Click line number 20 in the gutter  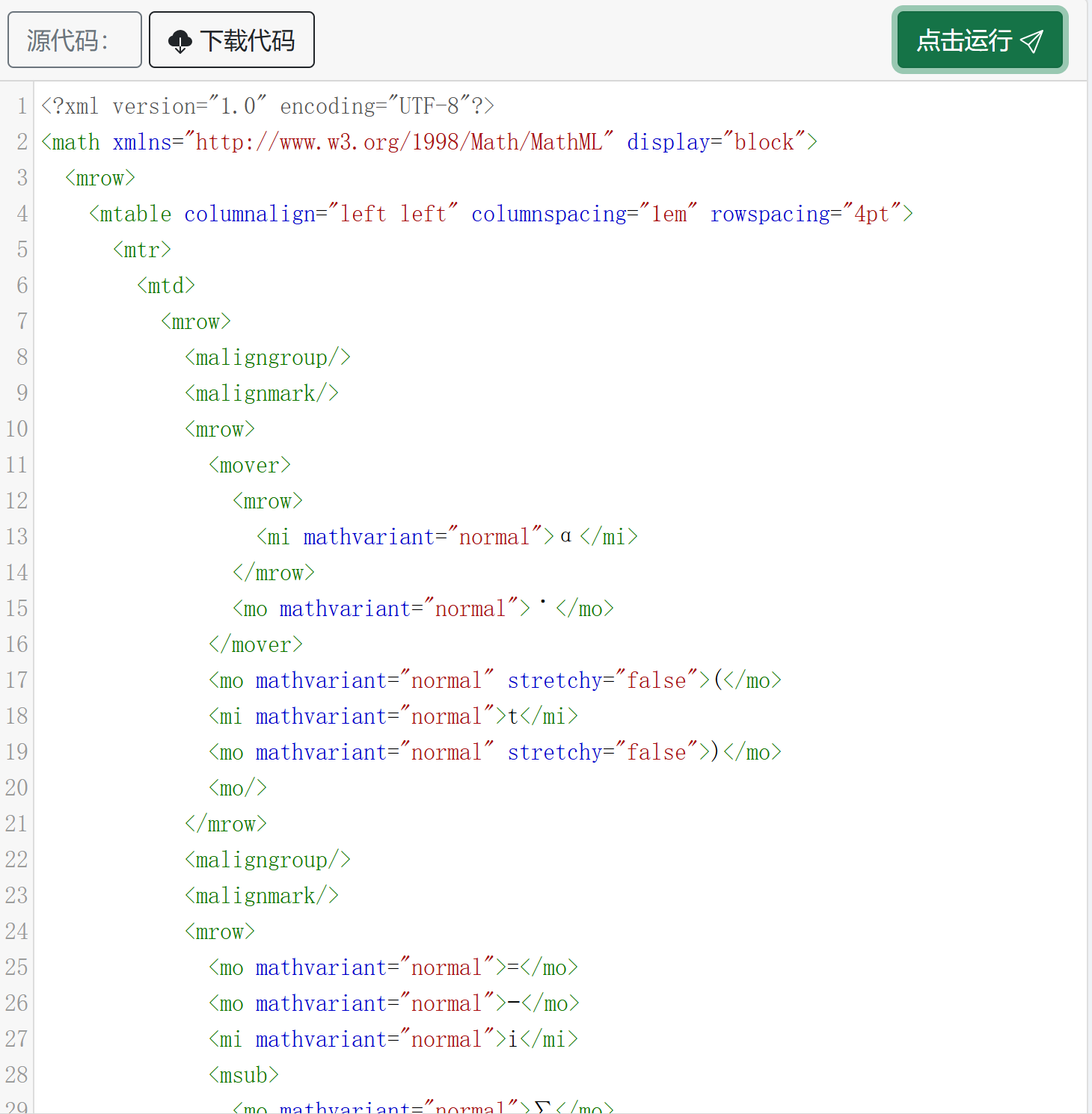click(x=16, y=787)
